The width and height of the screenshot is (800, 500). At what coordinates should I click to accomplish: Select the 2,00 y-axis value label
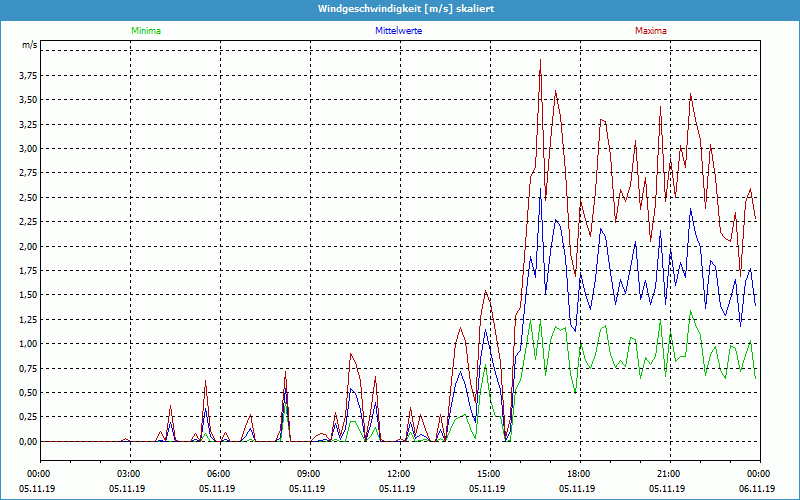tap(27, 247)
